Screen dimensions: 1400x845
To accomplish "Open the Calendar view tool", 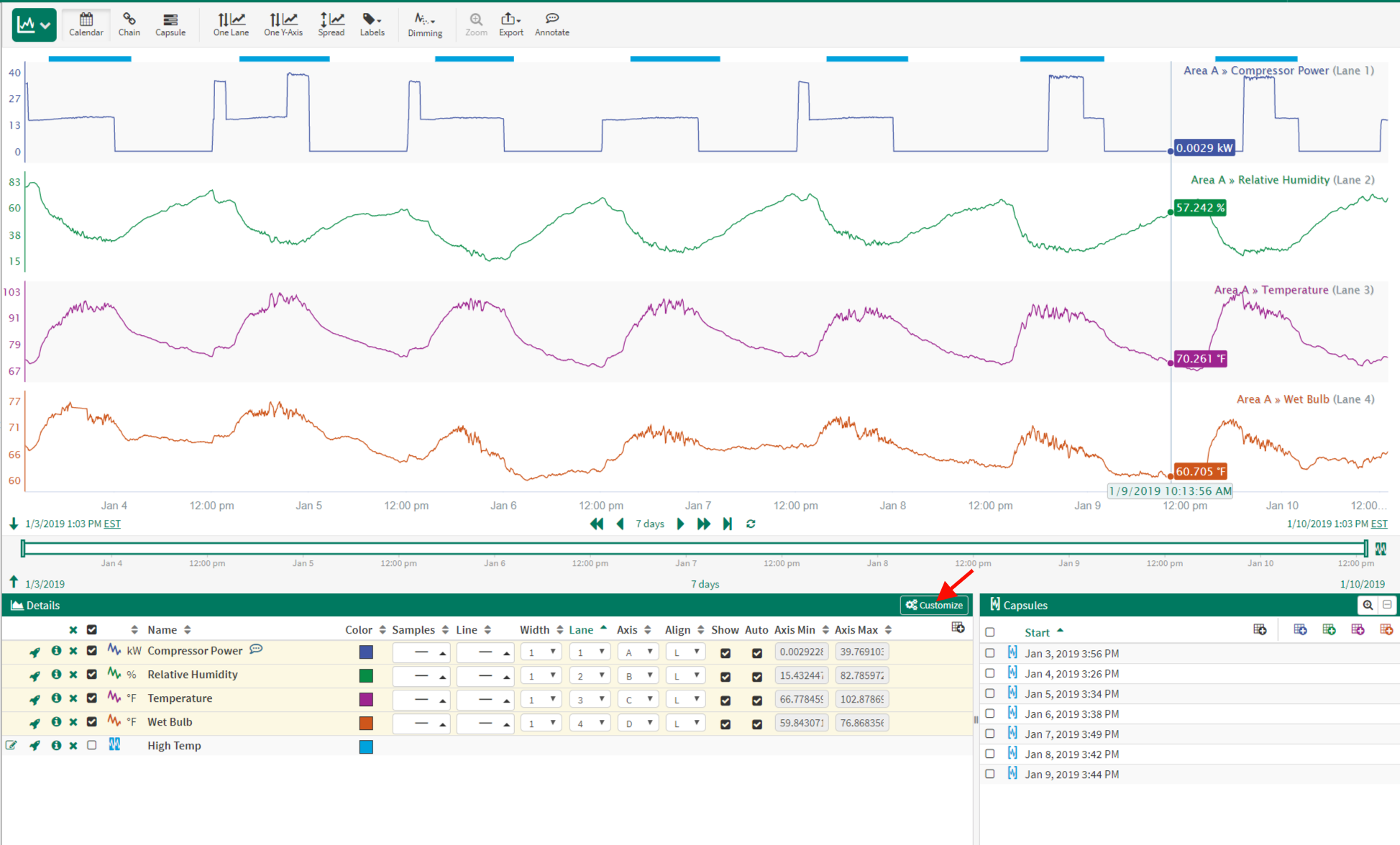I will [86, 24].
